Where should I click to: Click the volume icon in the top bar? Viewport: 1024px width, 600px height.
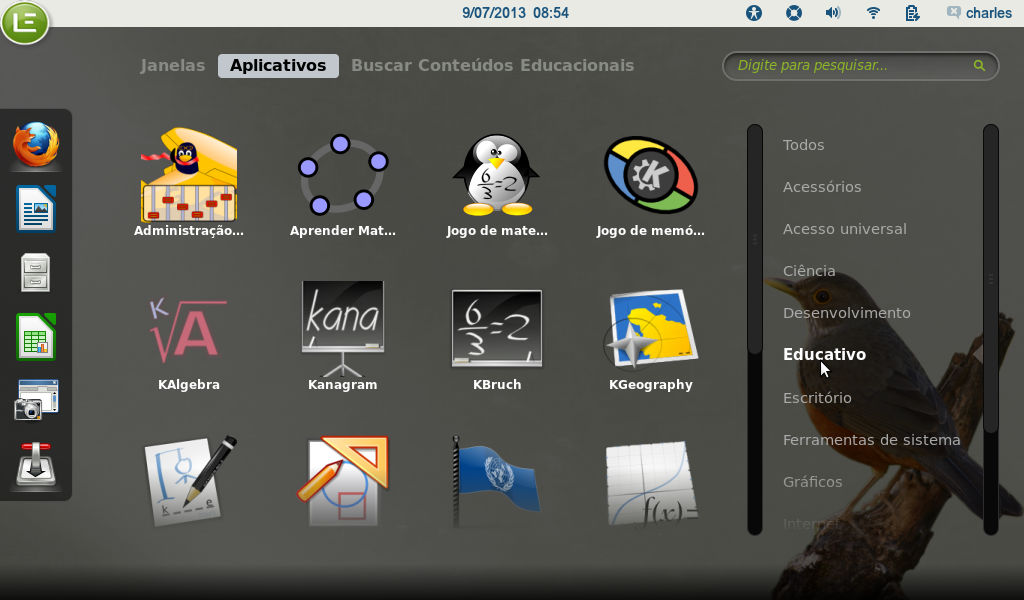pos(833,13)
